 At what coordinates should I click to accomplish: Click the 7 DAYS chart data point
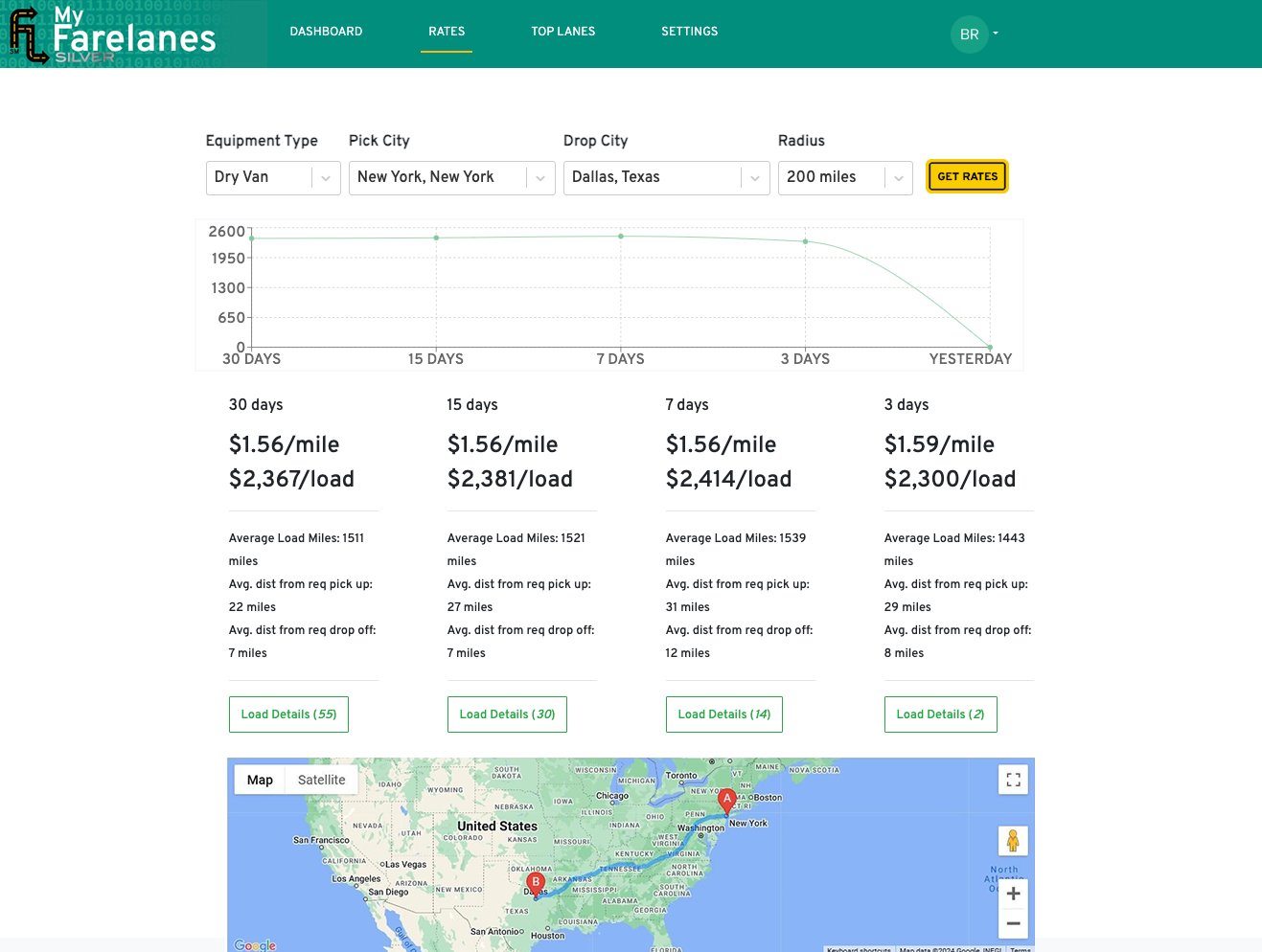point(621,236)
